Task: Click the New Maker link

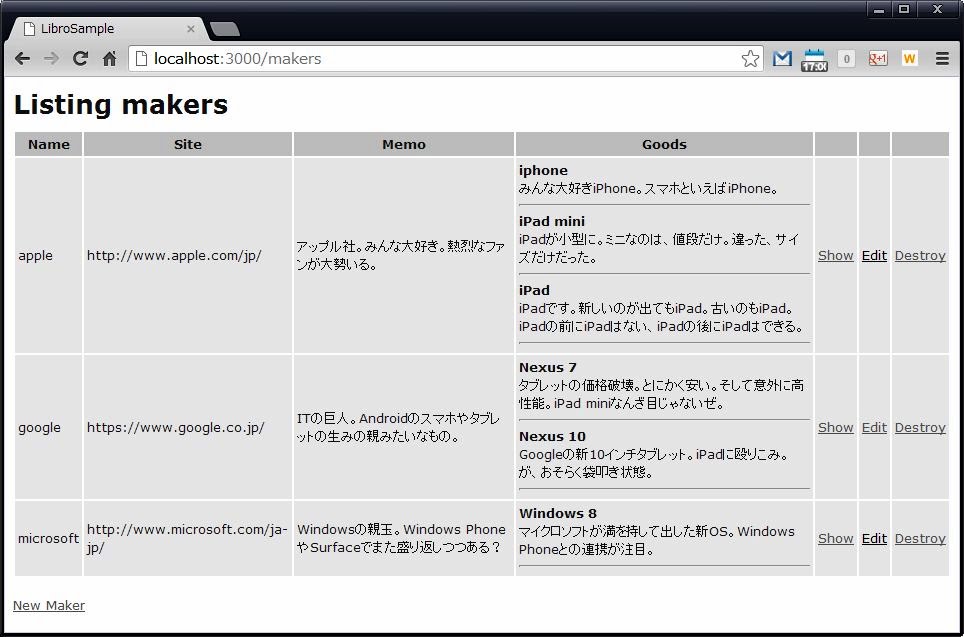Action: [x=49, y=605]
